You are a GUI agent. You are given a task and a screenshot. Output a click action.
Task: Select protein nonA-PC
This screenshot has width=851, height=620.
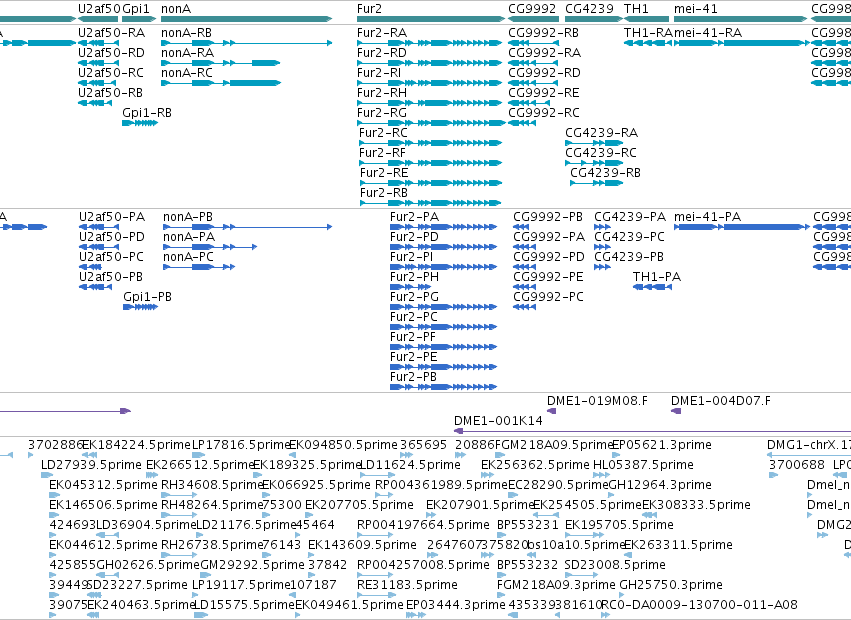click(199, 267)
